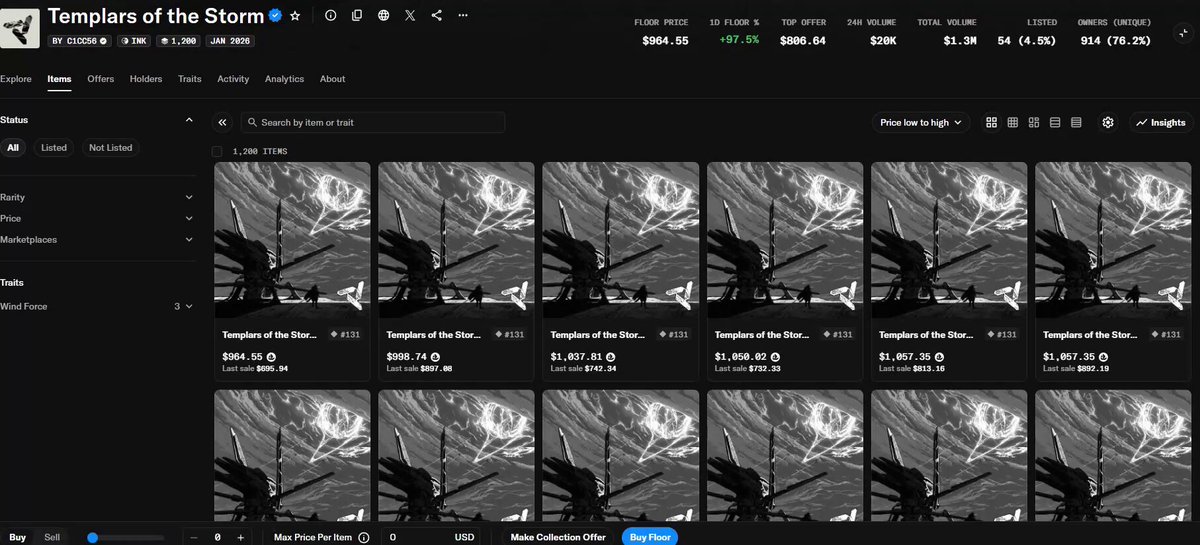Click info icon next to Max Price Per Item

(363, 537)
